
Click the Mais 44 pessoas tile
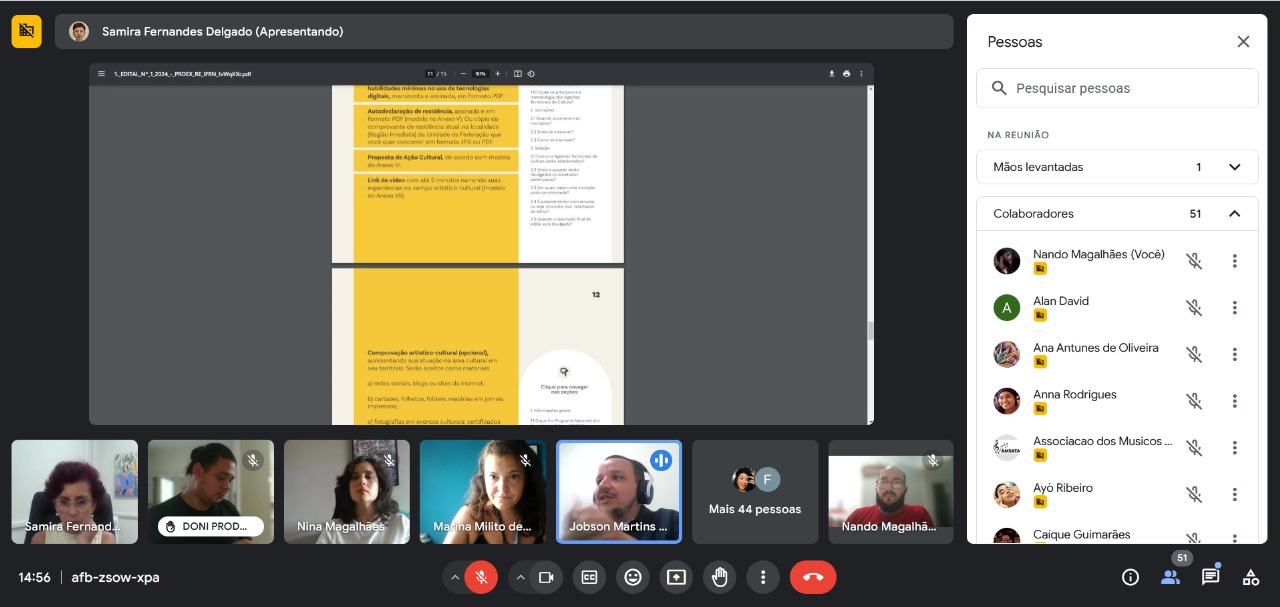pos(754,492)
